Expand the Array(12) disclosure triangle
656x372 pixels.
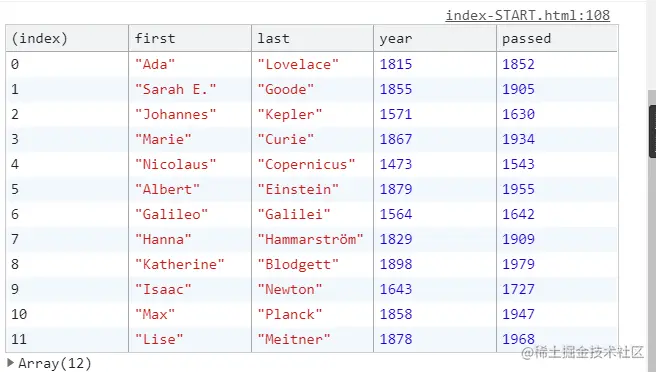click(10, 363)
